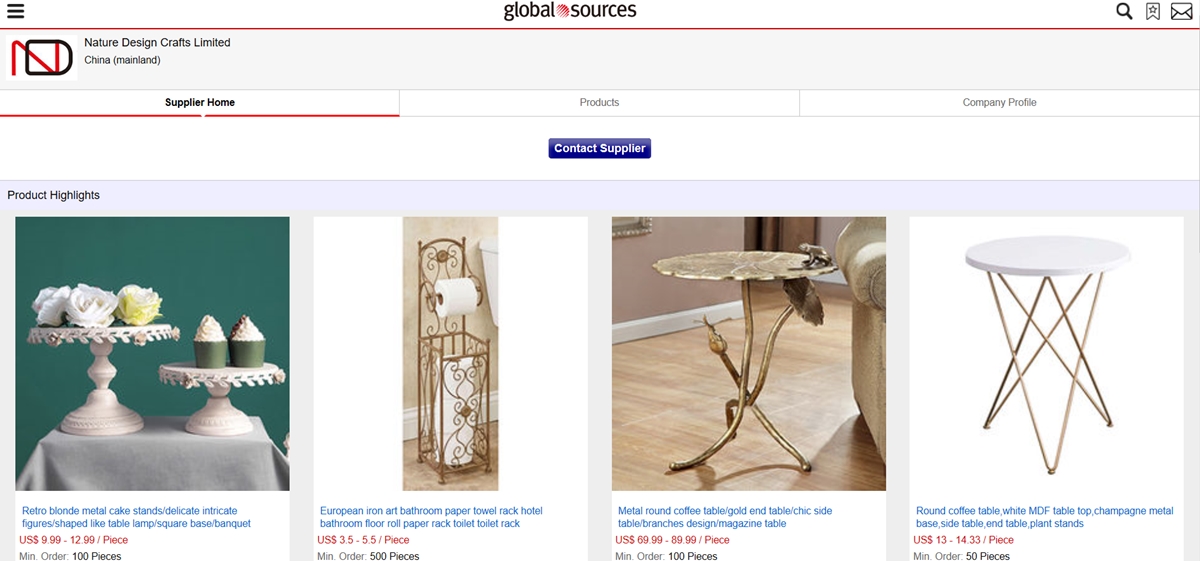Click the Global Sources logo
The width and height of the screenshot is (1200, 561).
point(570,11)
